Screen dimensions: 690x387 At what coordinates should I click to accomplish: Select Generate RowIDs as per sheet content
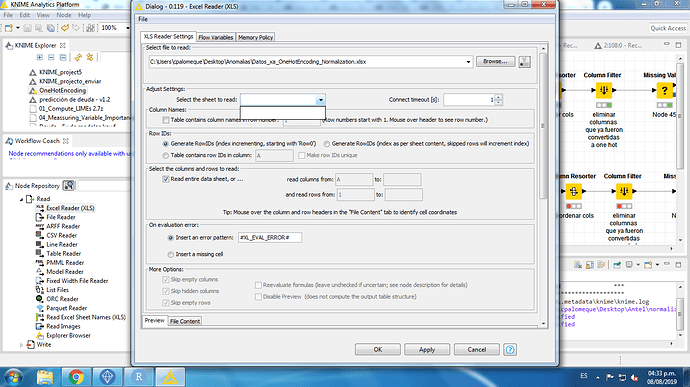327,144
